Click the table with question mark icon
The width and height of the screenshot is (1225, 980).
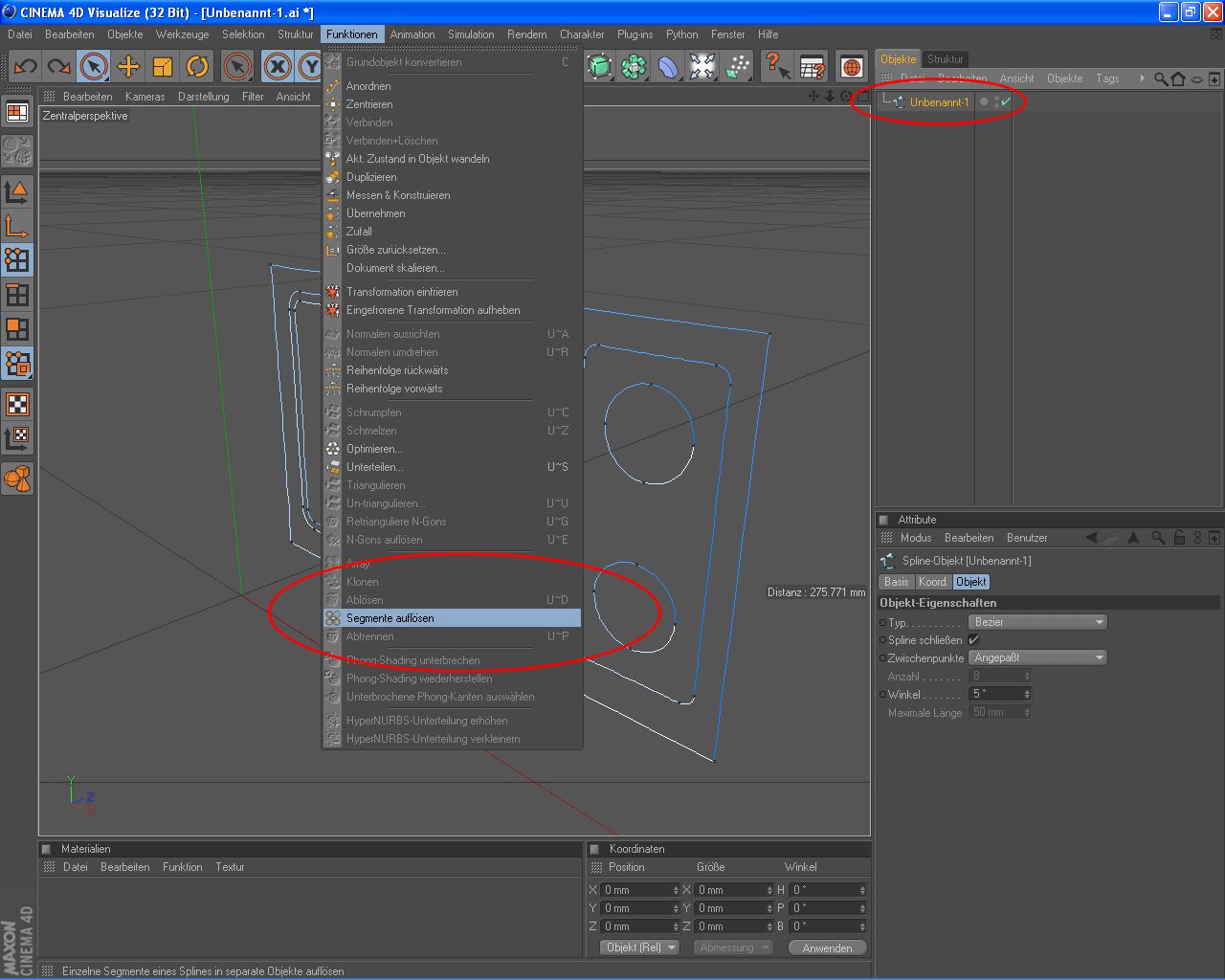813,66
